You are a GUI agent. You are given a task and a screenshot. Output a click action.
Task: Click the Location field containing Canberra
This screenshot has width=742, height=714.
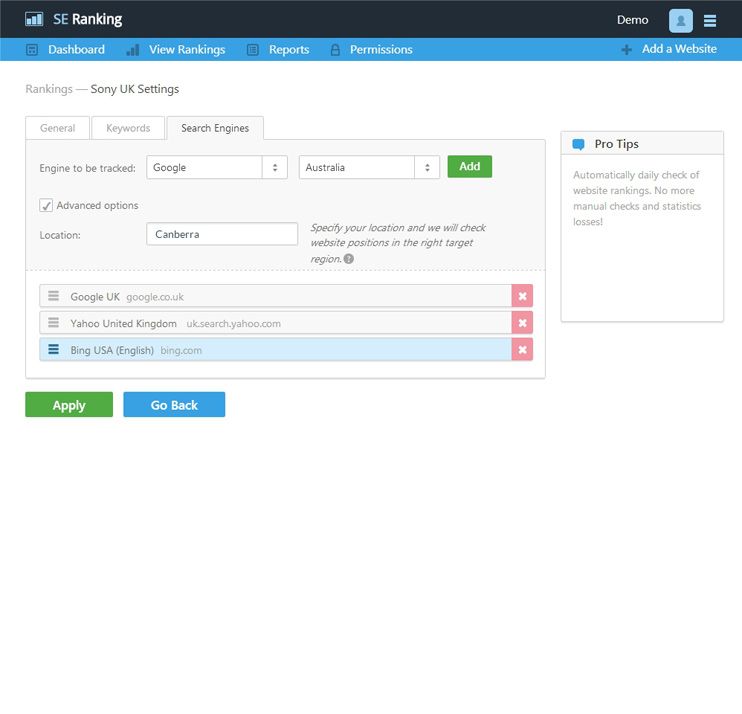coord(222,234)
